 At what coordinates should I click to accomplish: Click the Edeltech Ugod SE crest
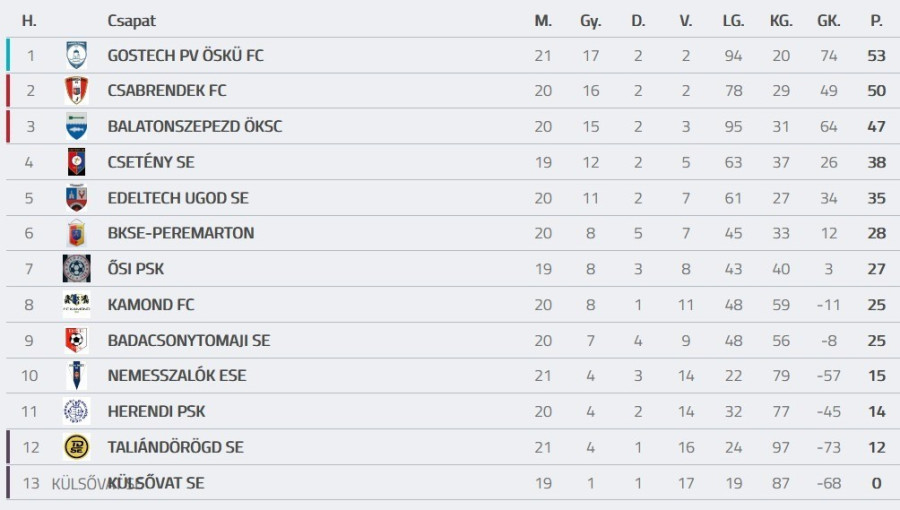[77, 198]
